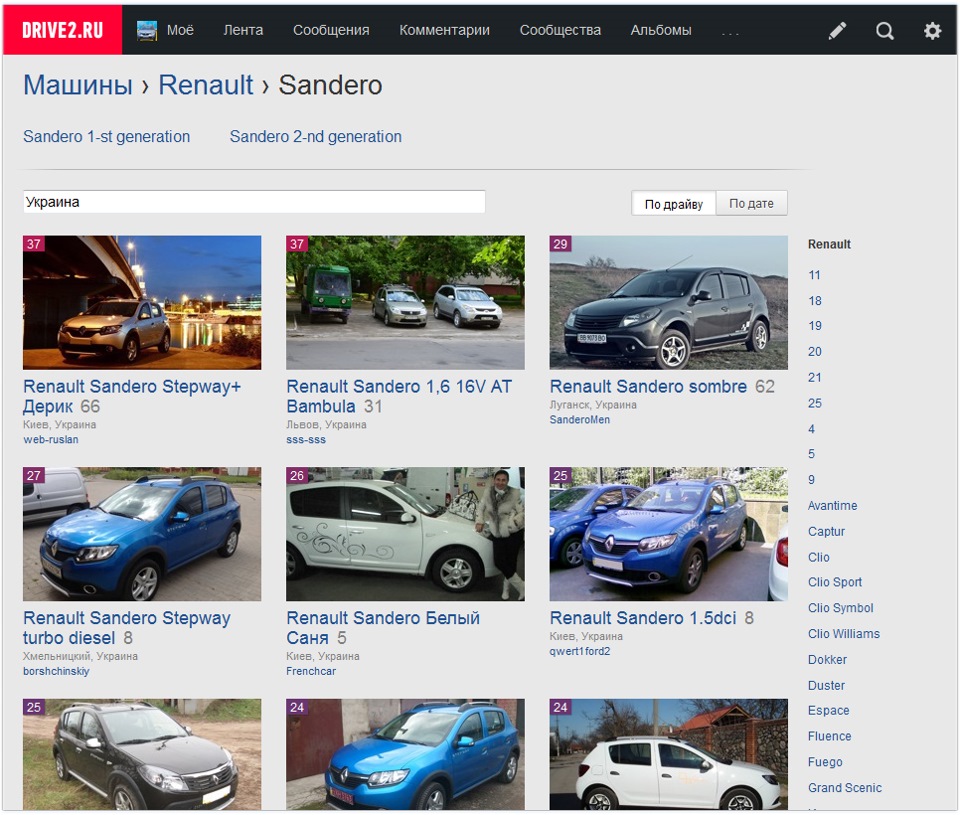Open the Renault Sandero Stepway turbo diesel title
The width and height of the screenshot is (960, 815).
127,628
